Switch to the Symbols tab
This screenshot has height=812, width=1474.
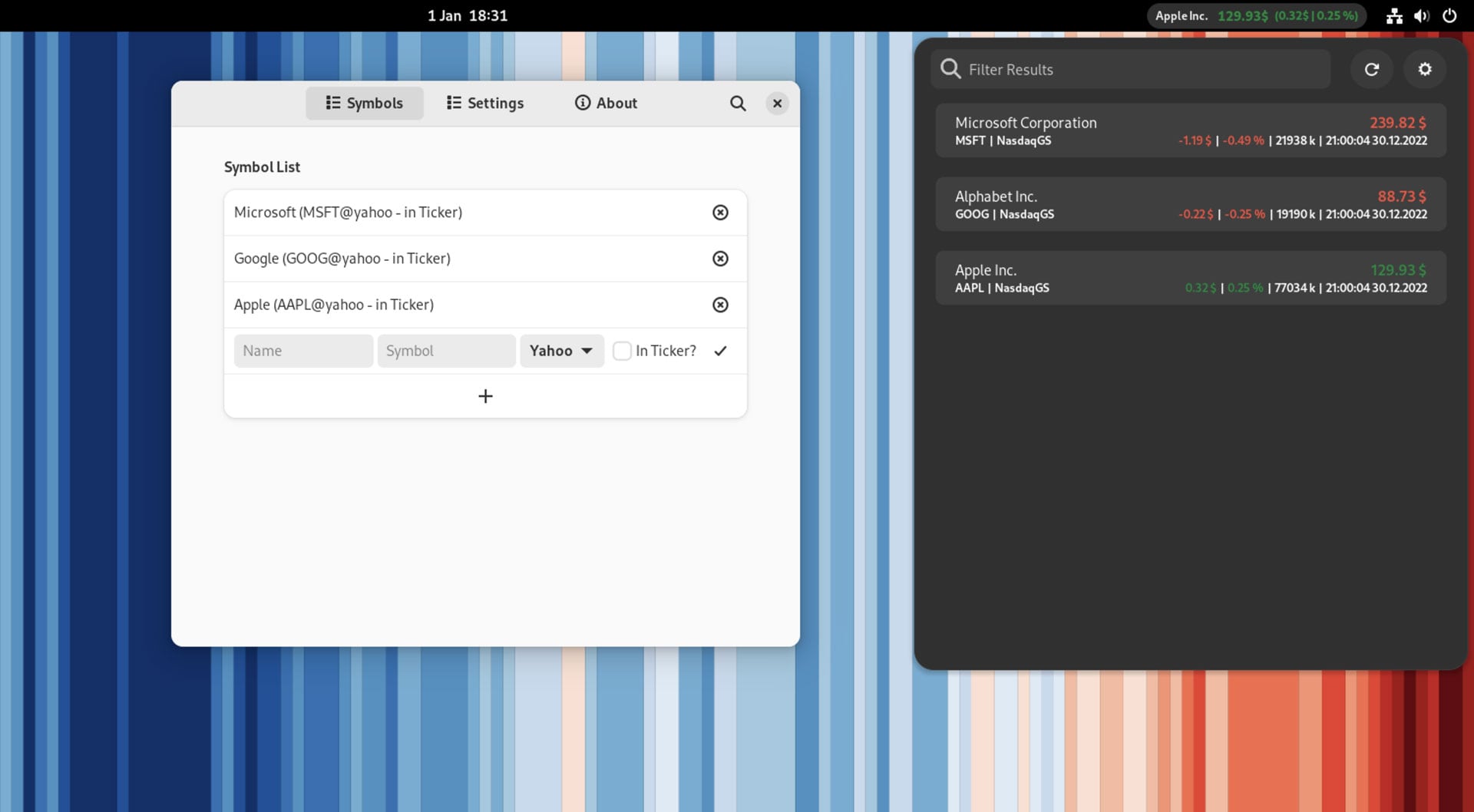click(365, 103)
